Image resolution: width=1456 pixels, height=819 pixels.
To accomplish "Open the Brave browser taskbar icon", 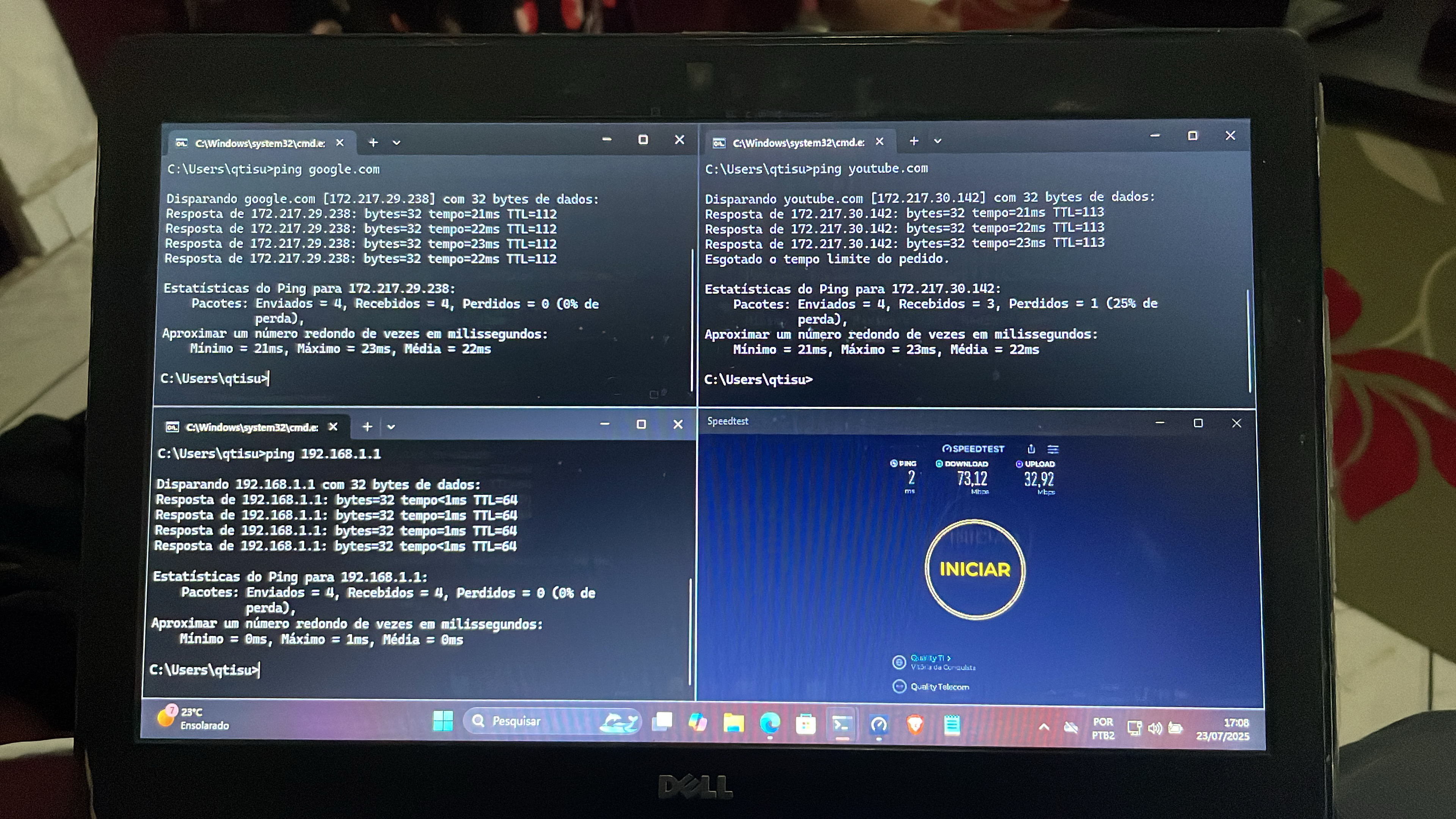I will coord(915,725).
